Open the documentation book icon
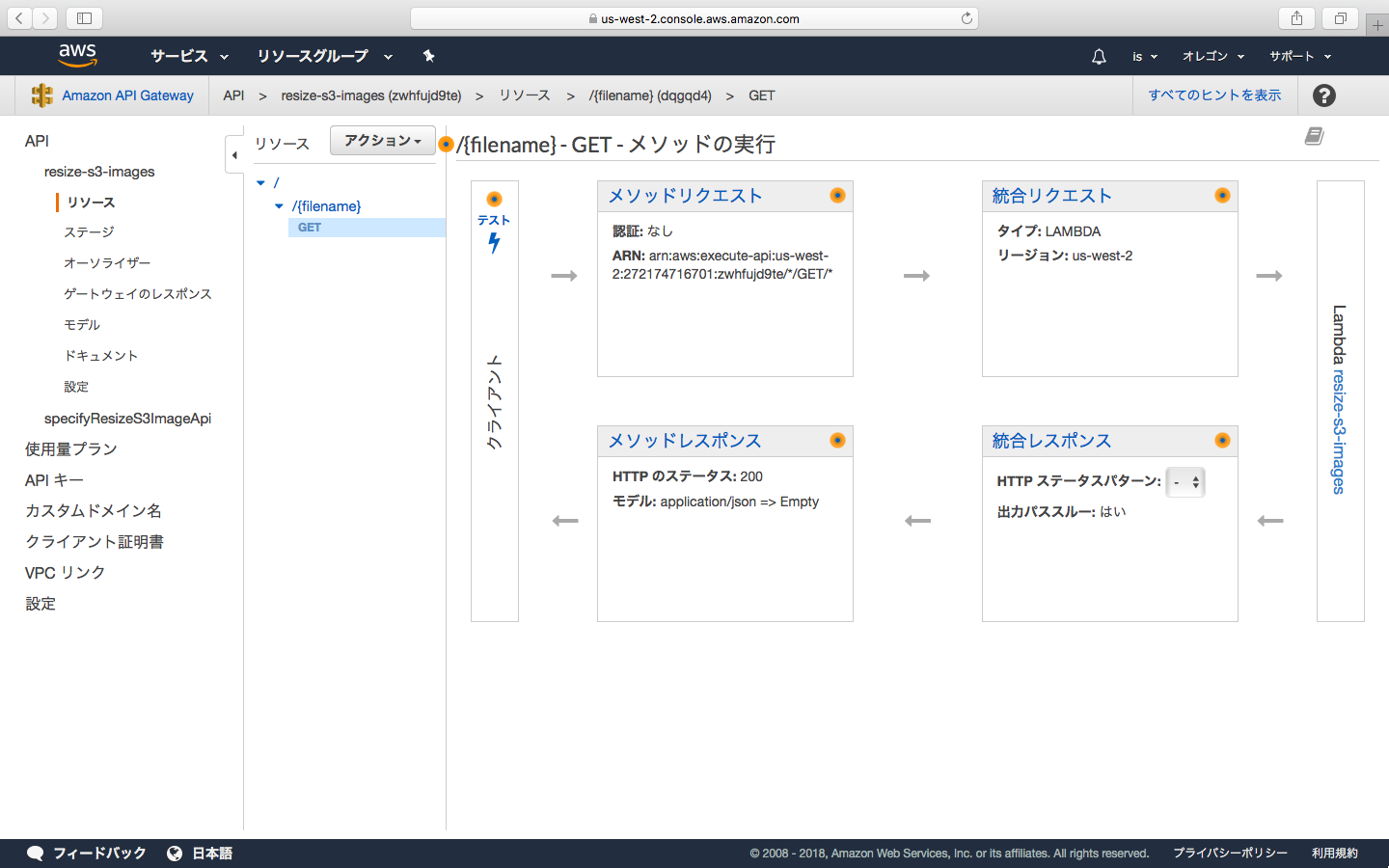This screenshot has width=1389, height=868. point(1314,136)
